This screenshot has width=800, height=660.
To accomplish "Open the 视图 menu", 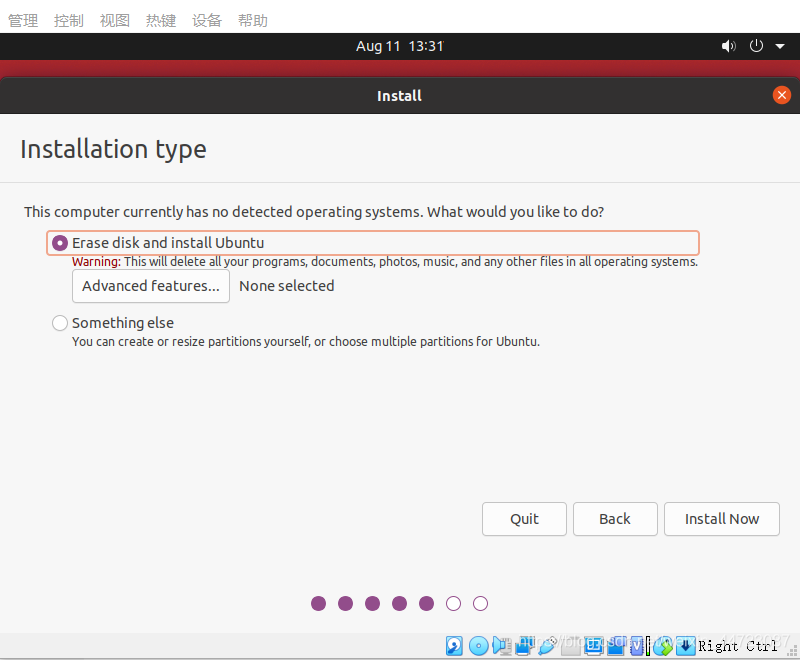I will (115, 20).
